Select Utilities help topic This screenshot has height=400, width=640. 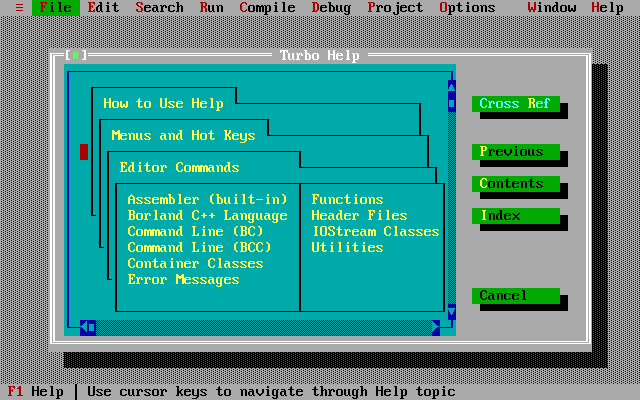[347, 247]
